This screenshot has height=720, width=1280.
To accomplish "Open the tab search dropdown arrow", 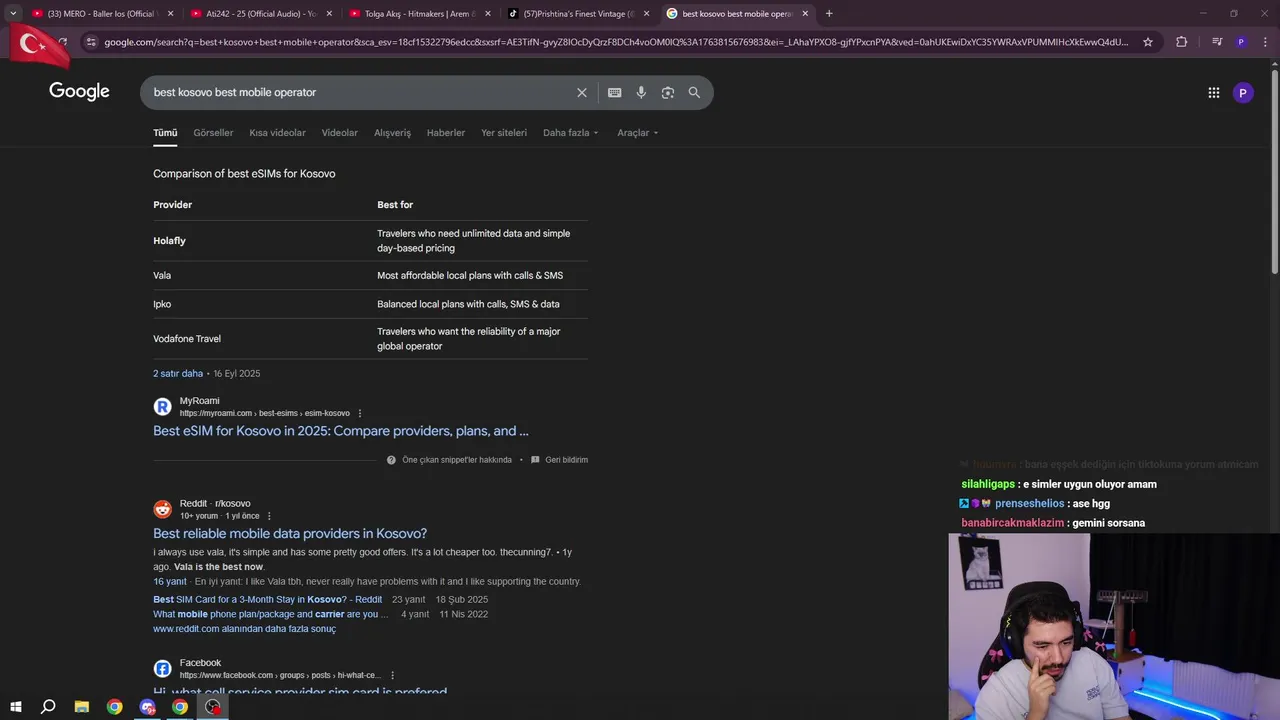I will tap(13, 14).
